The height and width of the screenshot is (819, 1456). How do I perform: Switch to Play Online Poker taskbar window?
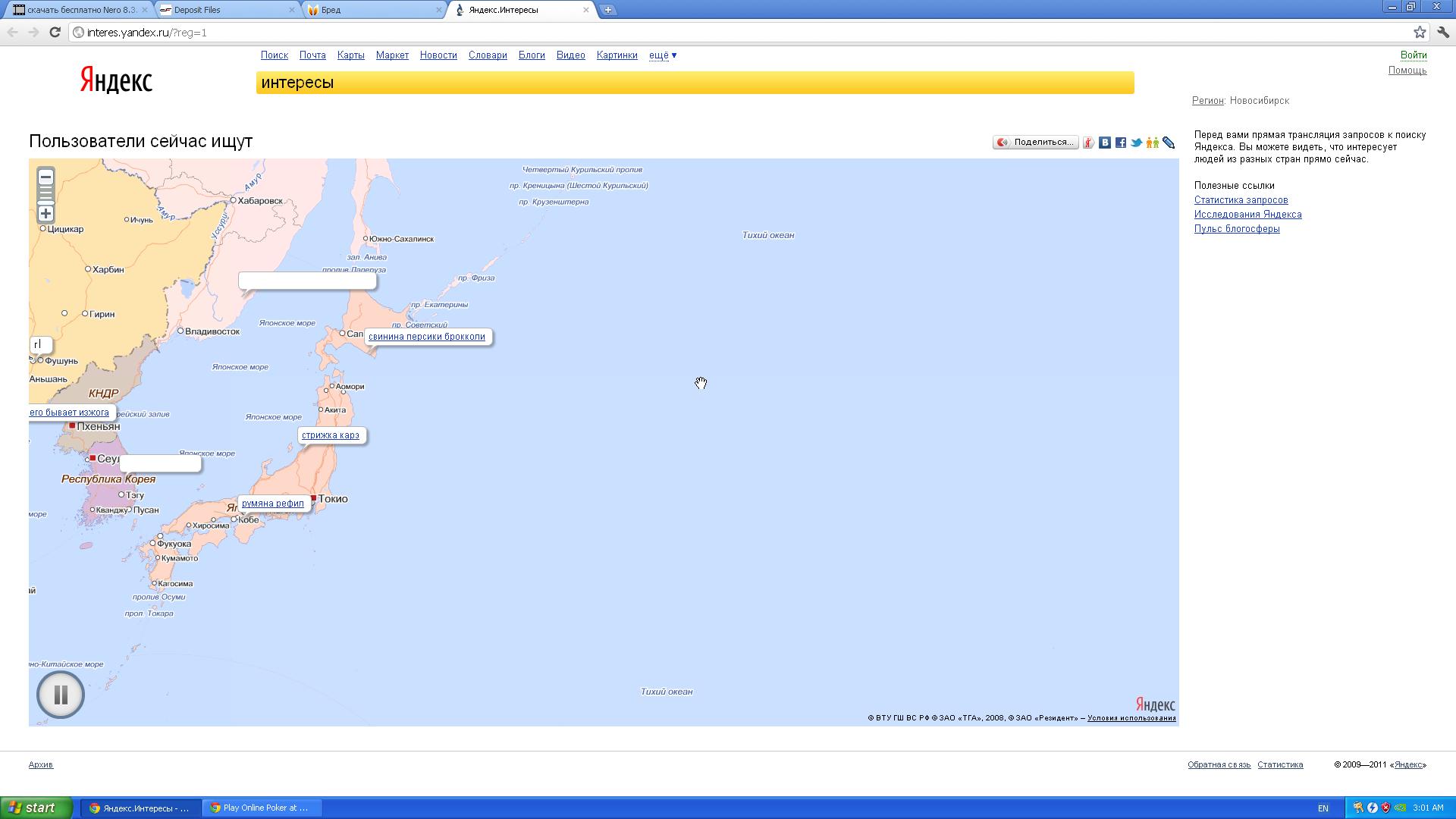[262, 808]
